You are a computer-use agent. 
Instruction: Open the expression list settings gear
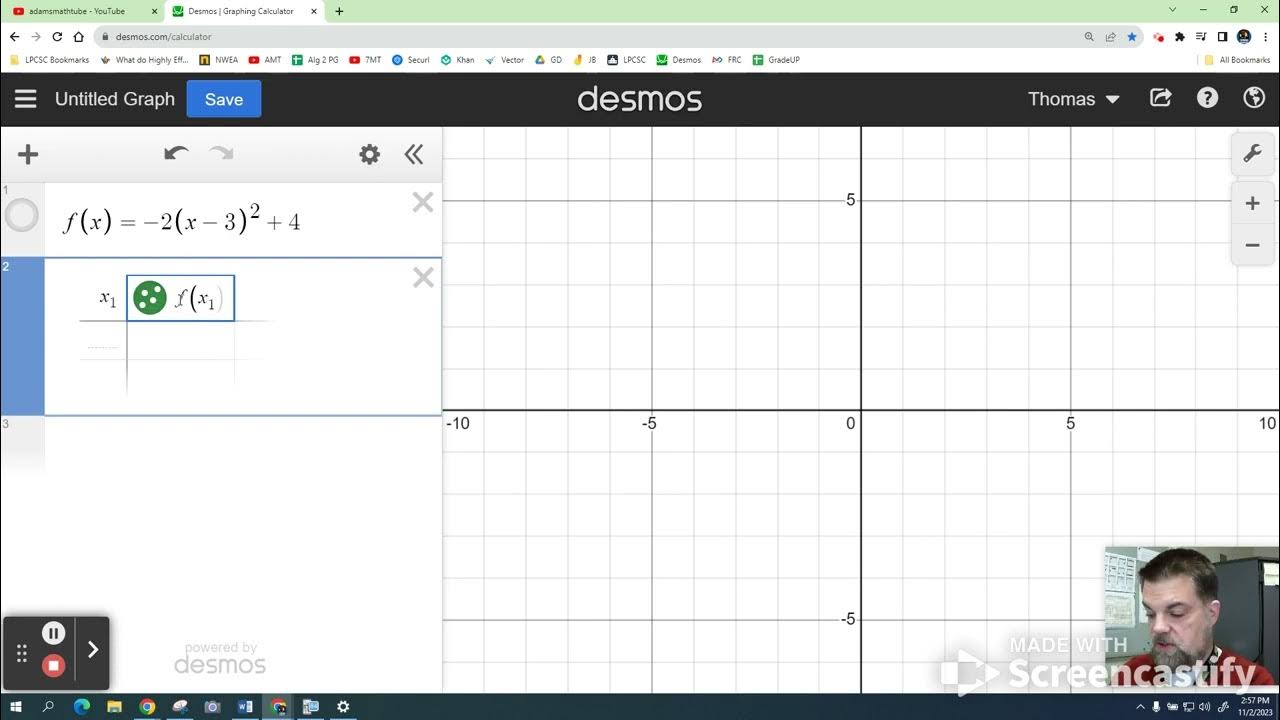coord(370,154)
